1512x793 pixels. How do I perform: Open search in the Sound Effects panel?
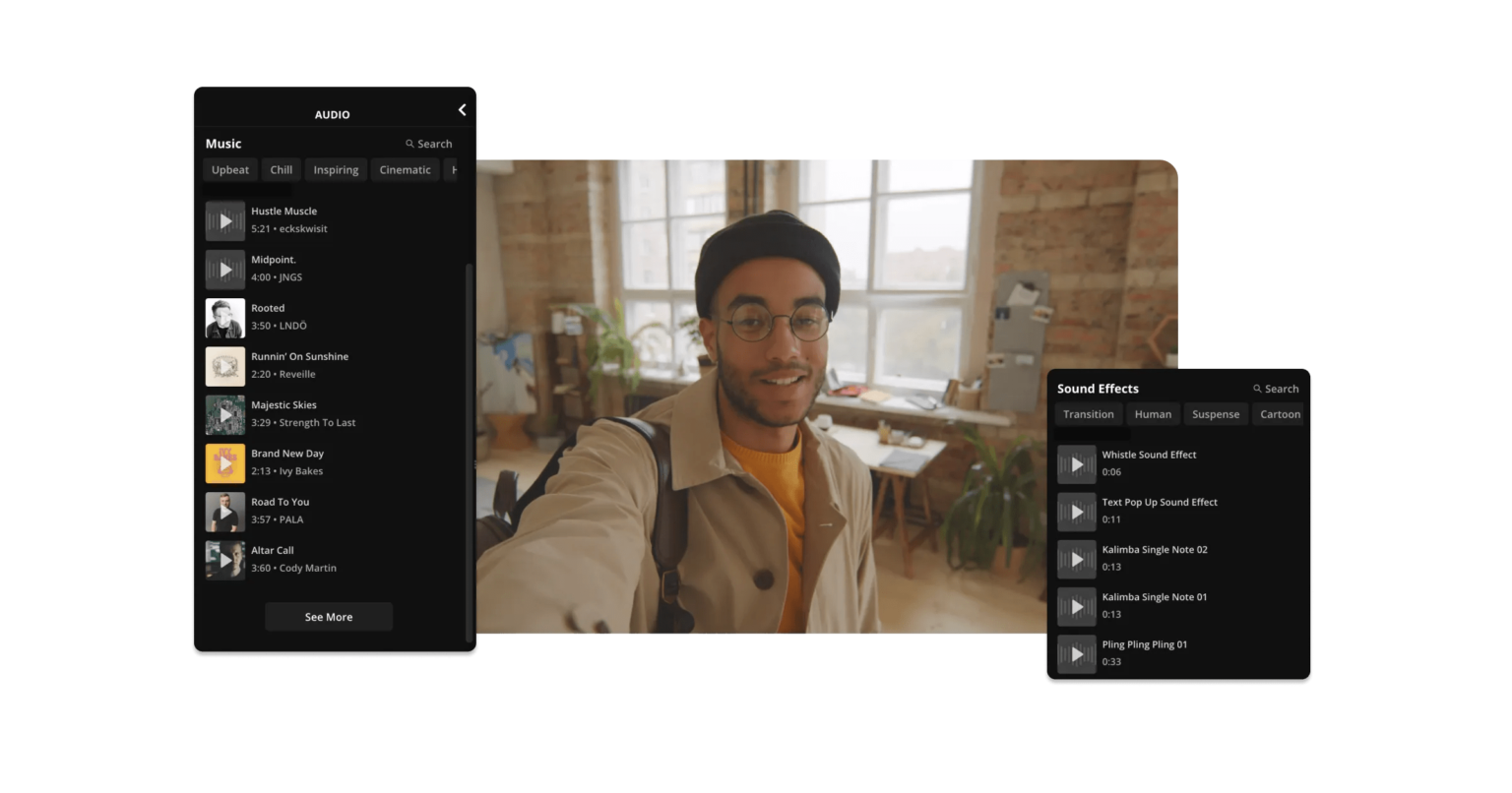point(1277,388)
